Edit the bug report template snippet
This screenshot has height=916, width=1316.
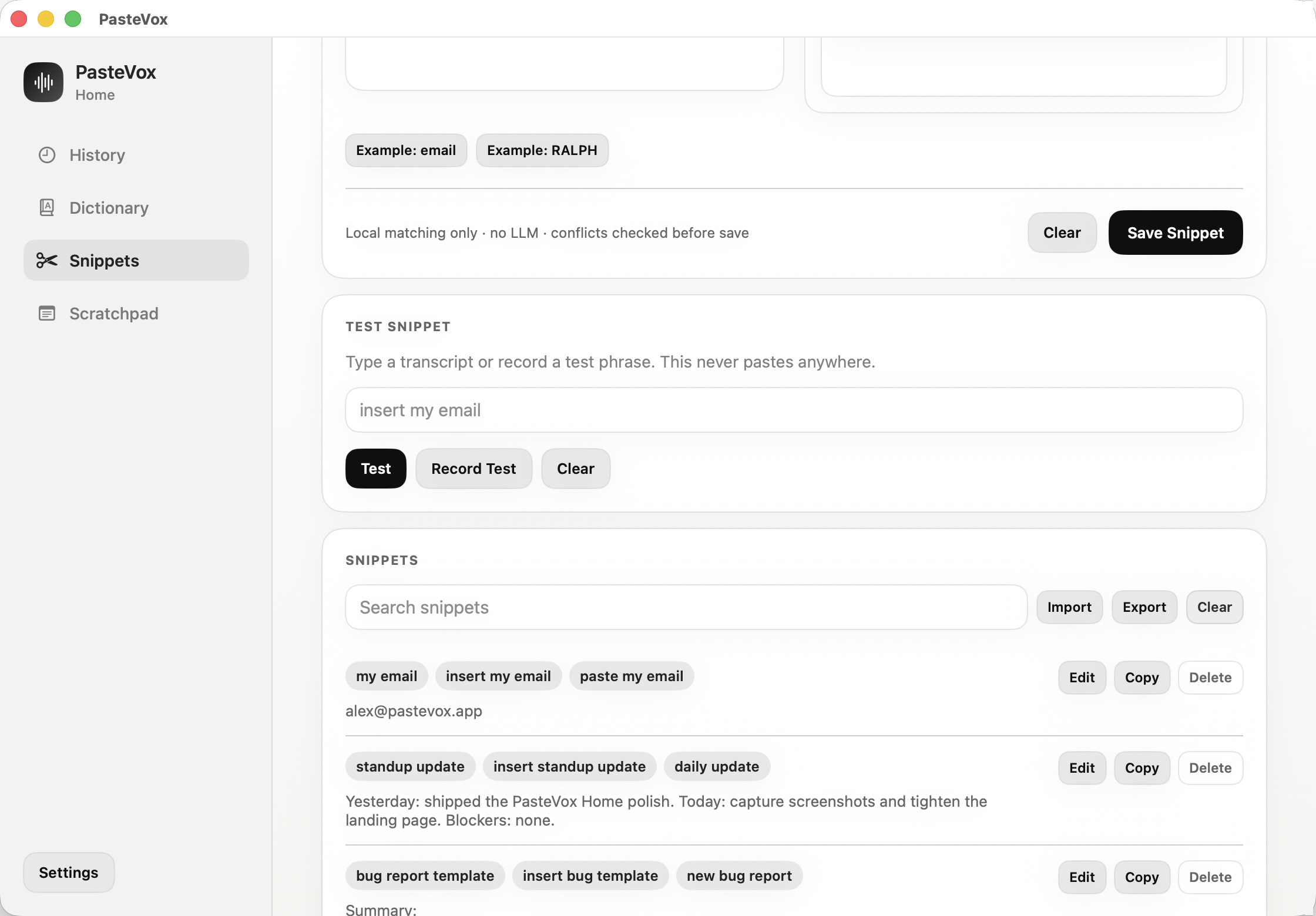(x=1082, y=877)
